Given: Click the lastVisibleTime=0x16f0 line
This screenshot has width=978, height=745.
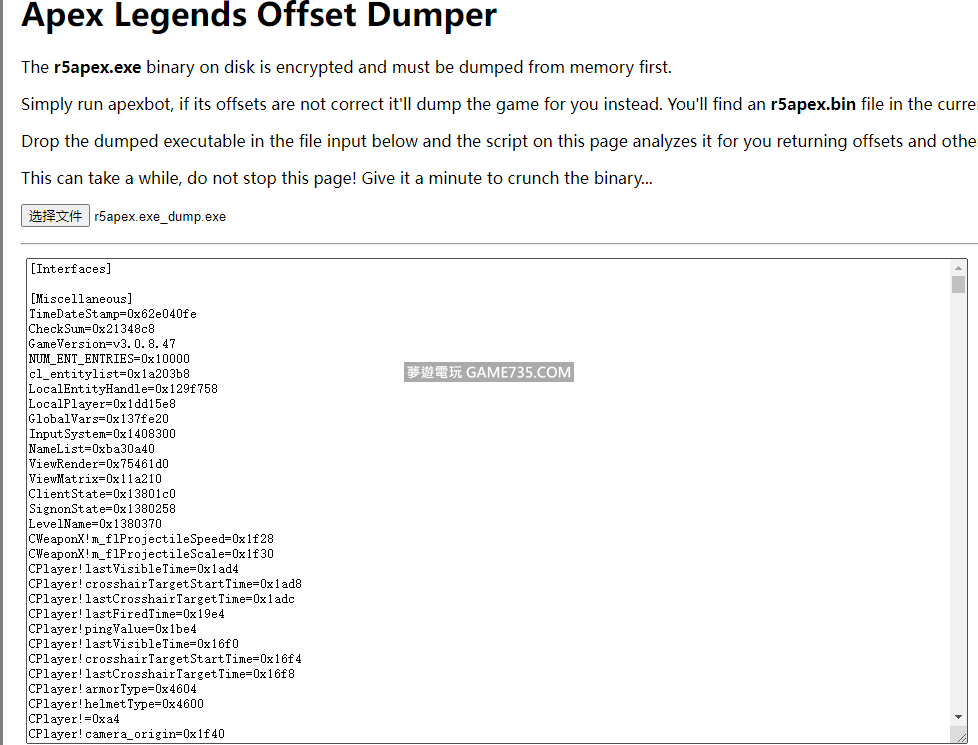Looking at the screenshot, I should (x=134, y=643).
